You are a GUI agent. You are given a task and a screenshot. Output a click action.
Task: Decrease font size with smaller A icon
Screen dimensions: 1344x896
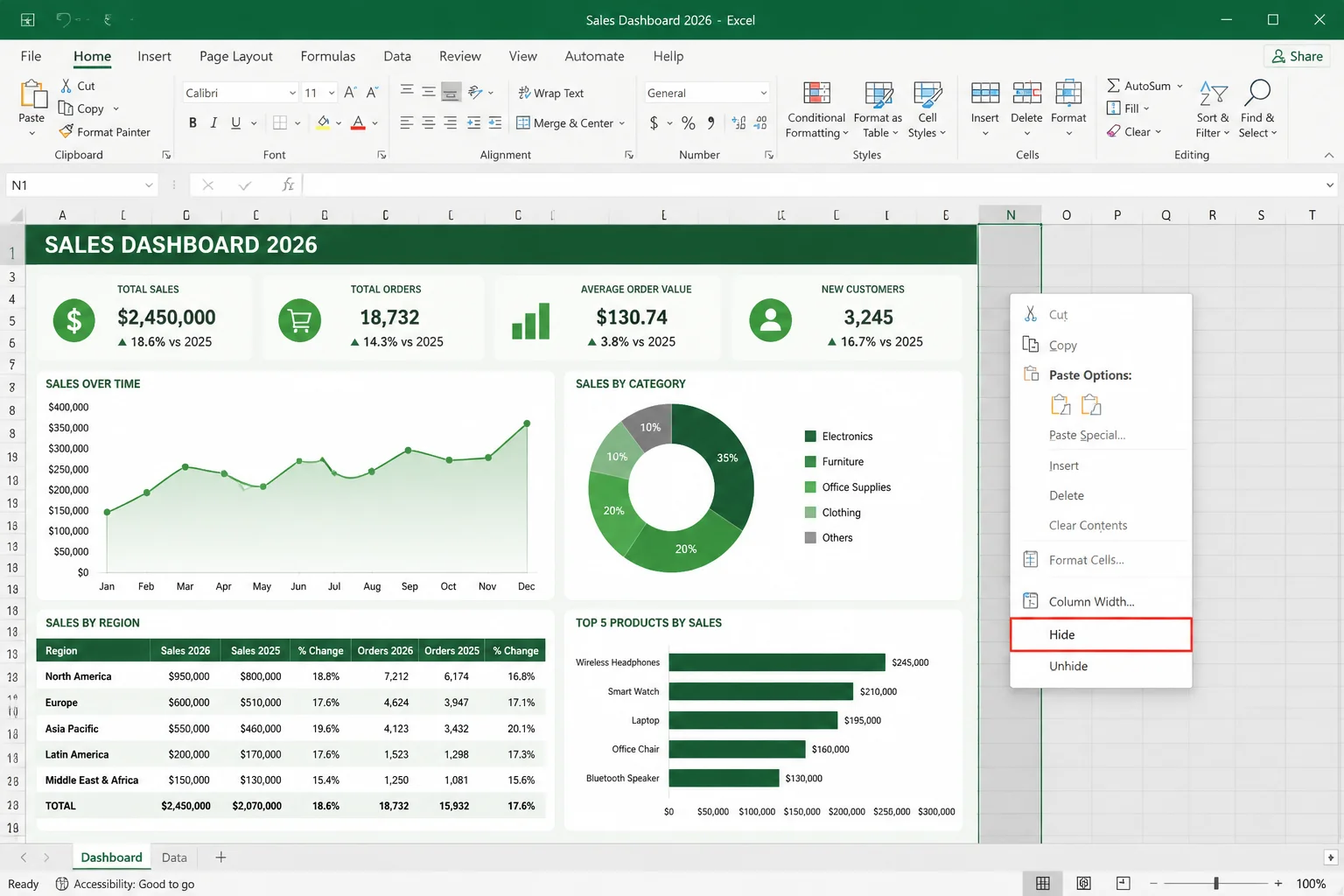372,92
